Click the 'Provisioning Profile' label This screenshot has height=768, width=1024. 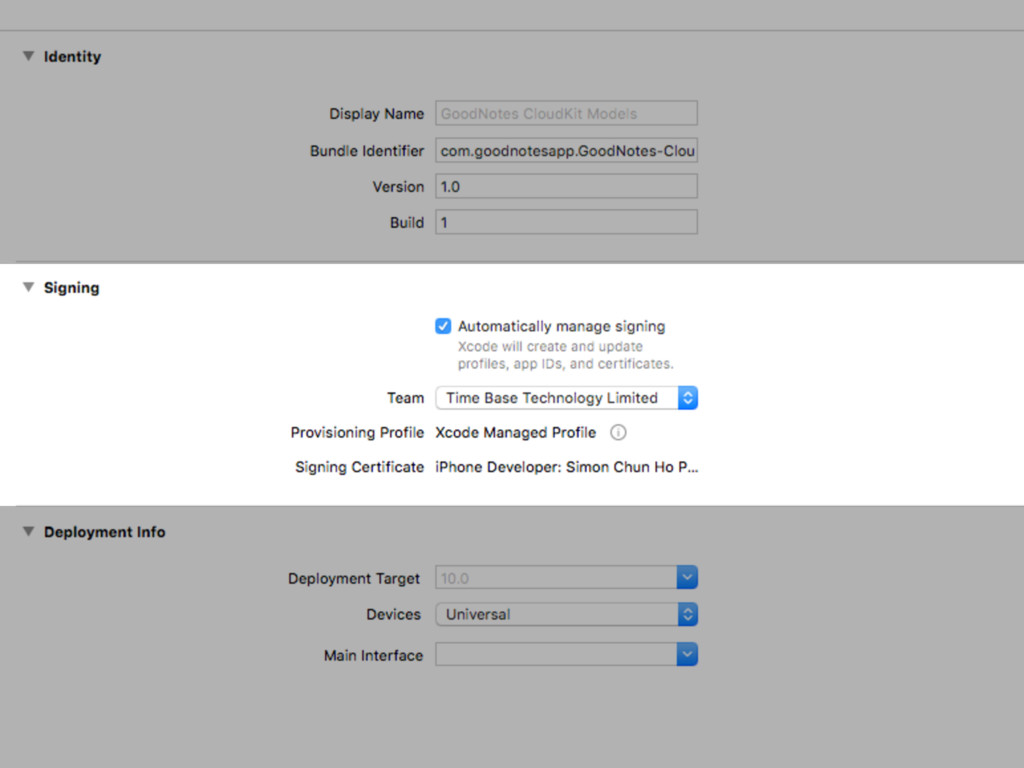coord(357,432)
